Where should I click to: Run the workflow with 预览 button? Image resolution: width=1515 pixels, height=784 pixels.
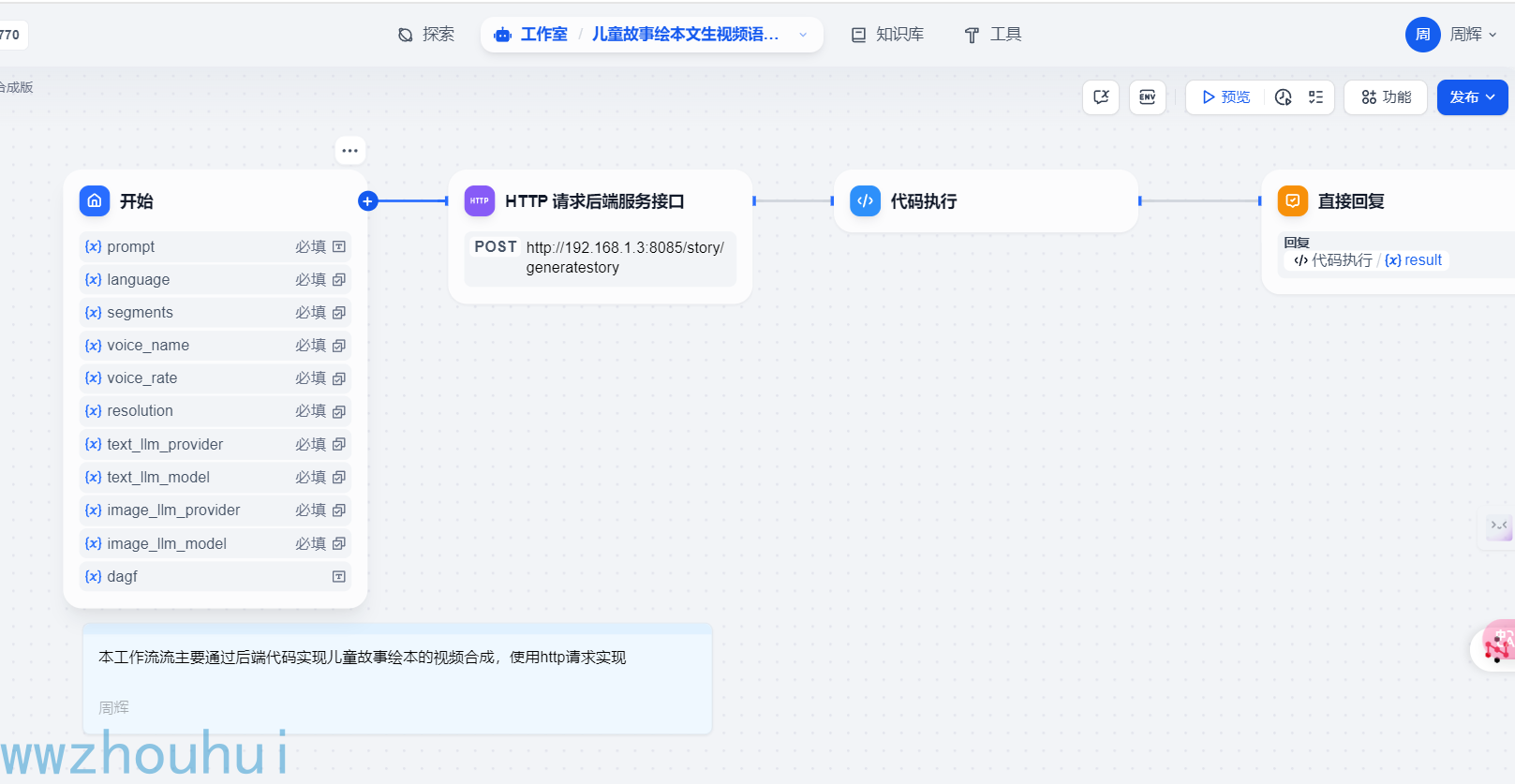(1226, 97)
